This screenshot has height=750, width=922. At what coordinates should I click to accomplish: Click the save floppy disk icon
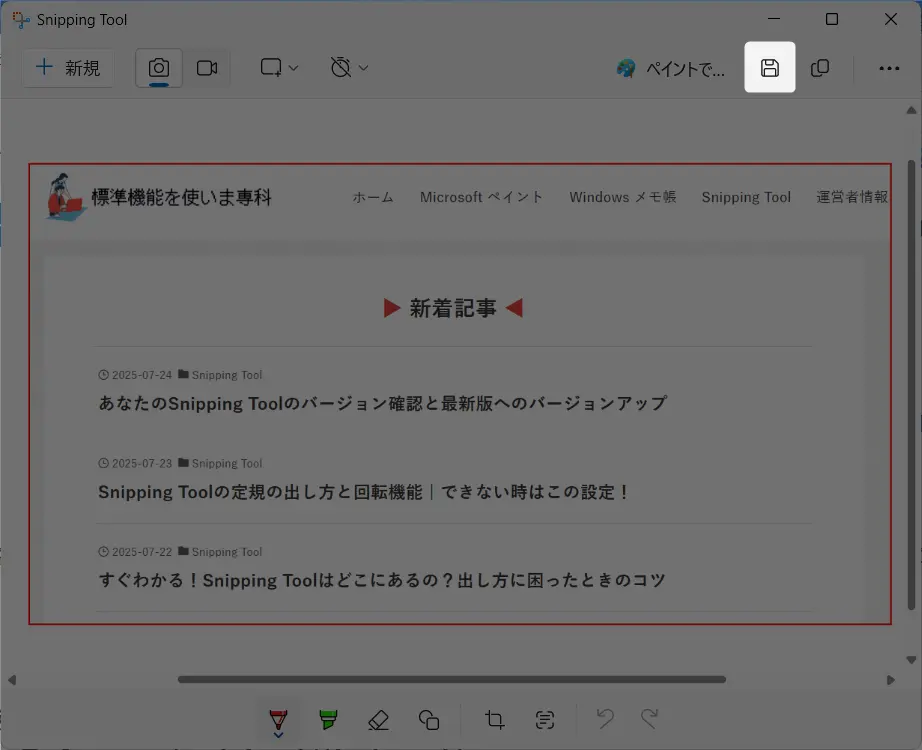point(770,68)
